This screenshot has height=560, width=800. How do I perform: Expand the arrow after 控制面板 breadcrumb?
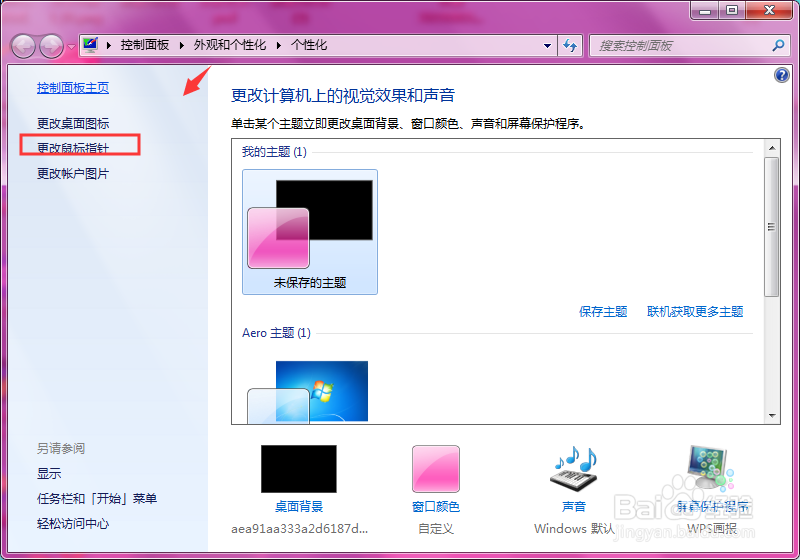[x=182, y=45]
